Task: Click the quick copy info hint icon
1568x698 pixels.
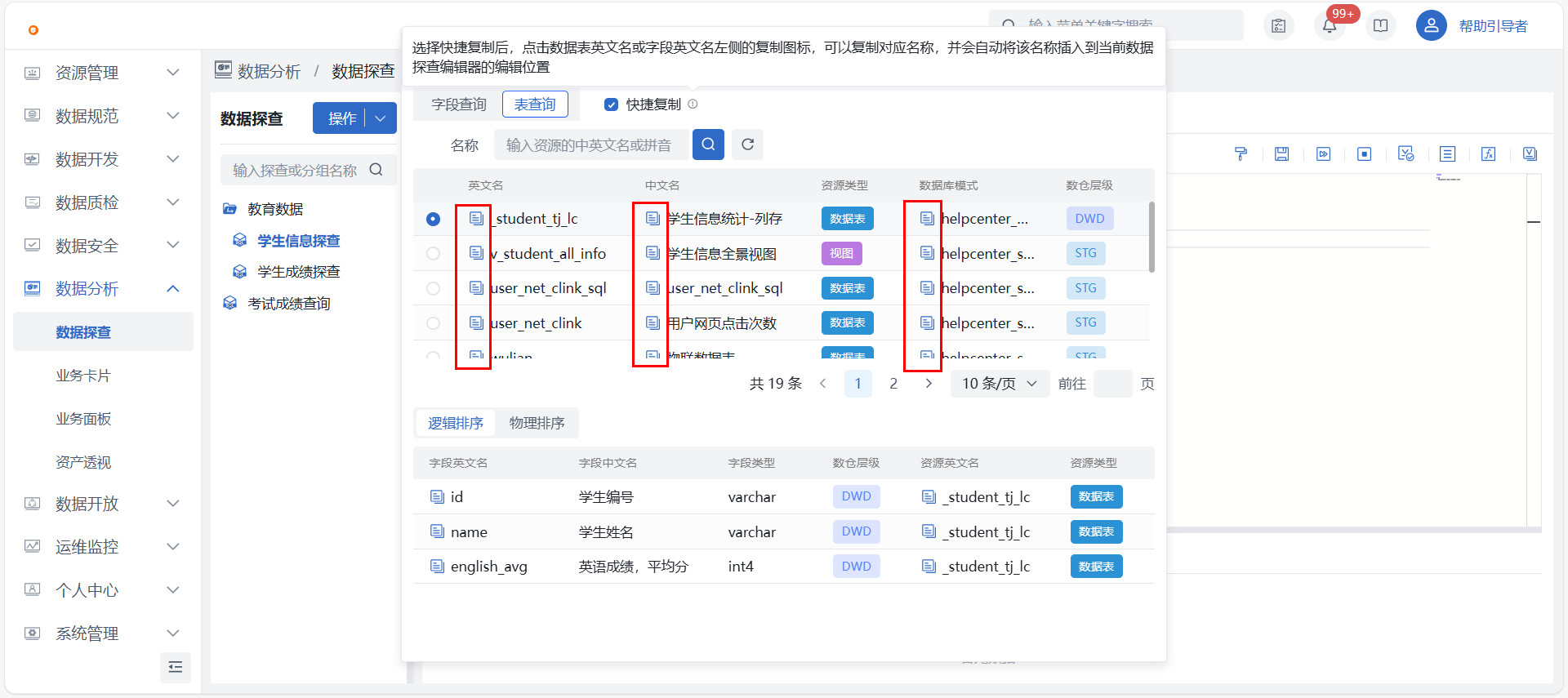Action: point(693,104)
